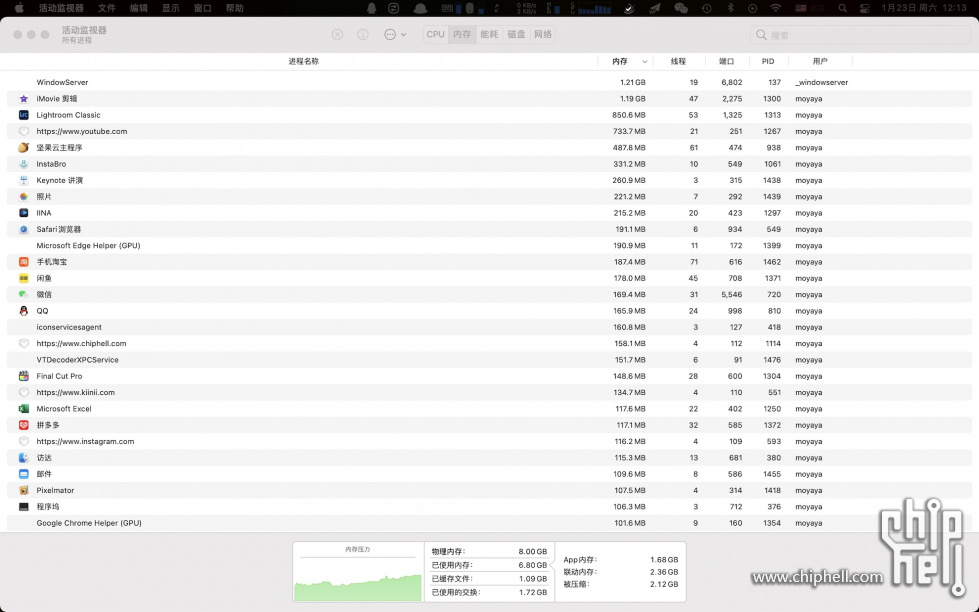Screen dimensions: 979x612
Task: Click the 访达 Finder icon
Action: (x=24, y=458)
